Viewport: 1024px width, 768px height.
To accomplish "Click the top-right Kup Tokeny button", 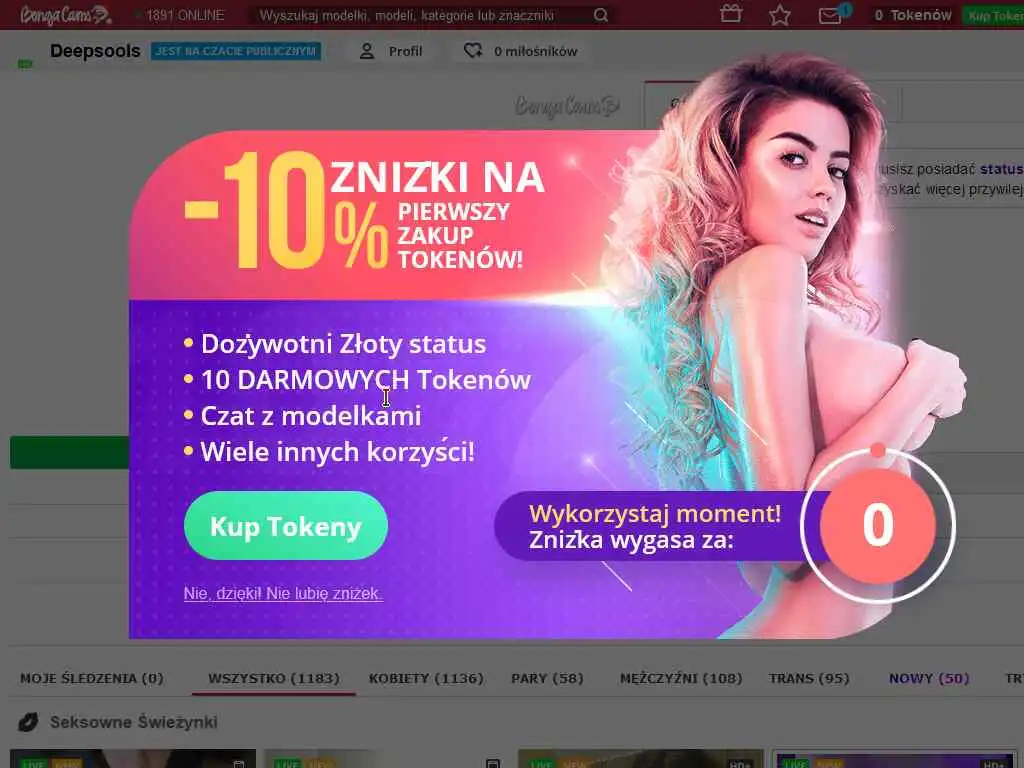I will (993, 15).
